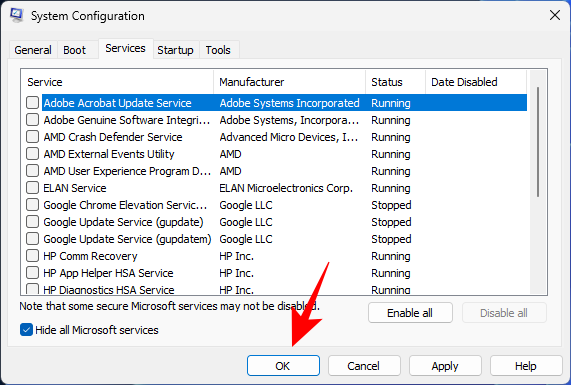
Task: Click HP Inc. manufacturer of HP Comm Recovery
Action: coord(236,256)
